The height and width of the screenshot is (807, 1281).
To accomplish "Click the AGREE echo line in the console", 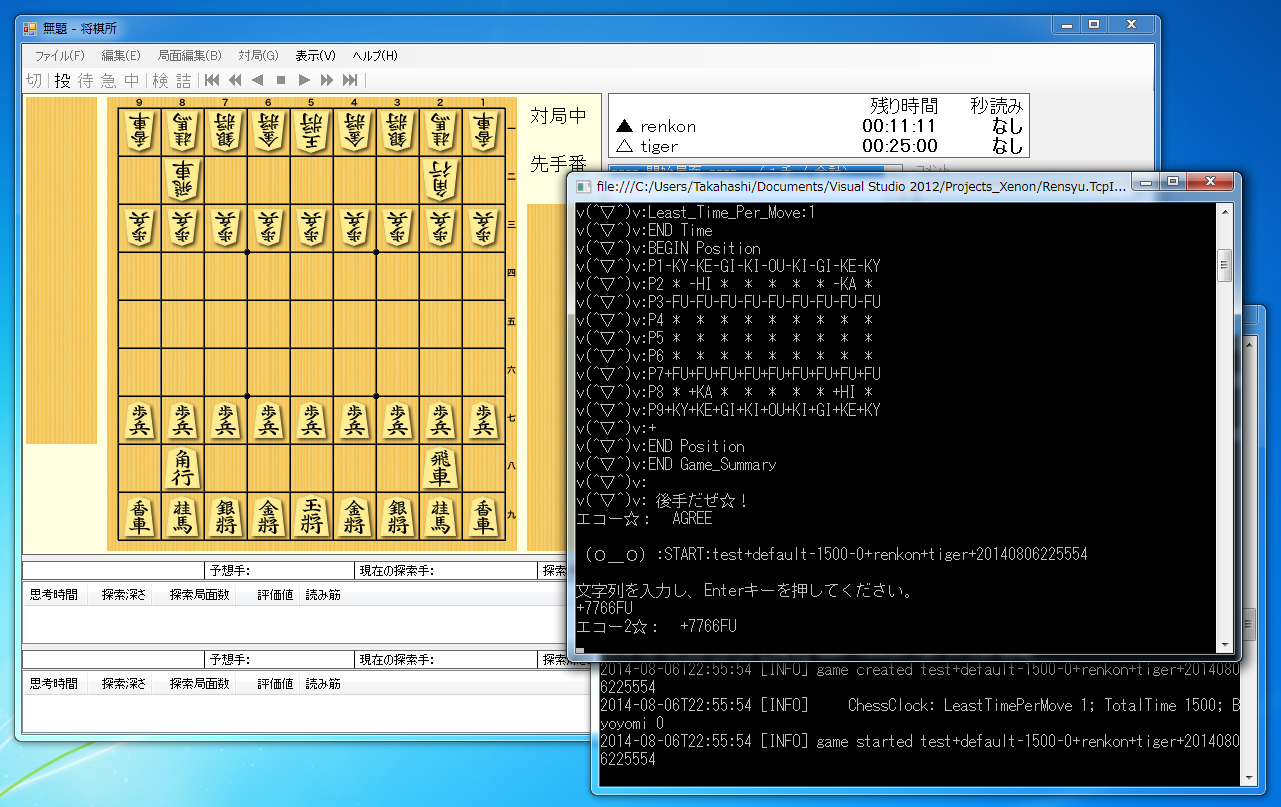I will (645, 518).
